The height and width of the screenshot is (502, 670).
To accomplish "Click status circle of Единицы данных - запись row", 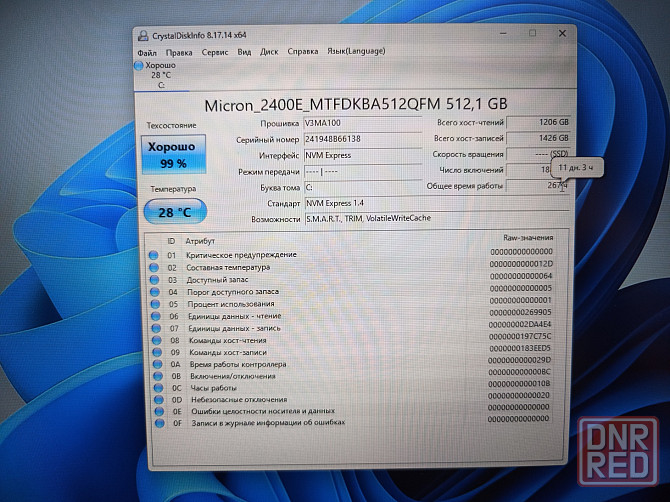I will pos(156,329).
